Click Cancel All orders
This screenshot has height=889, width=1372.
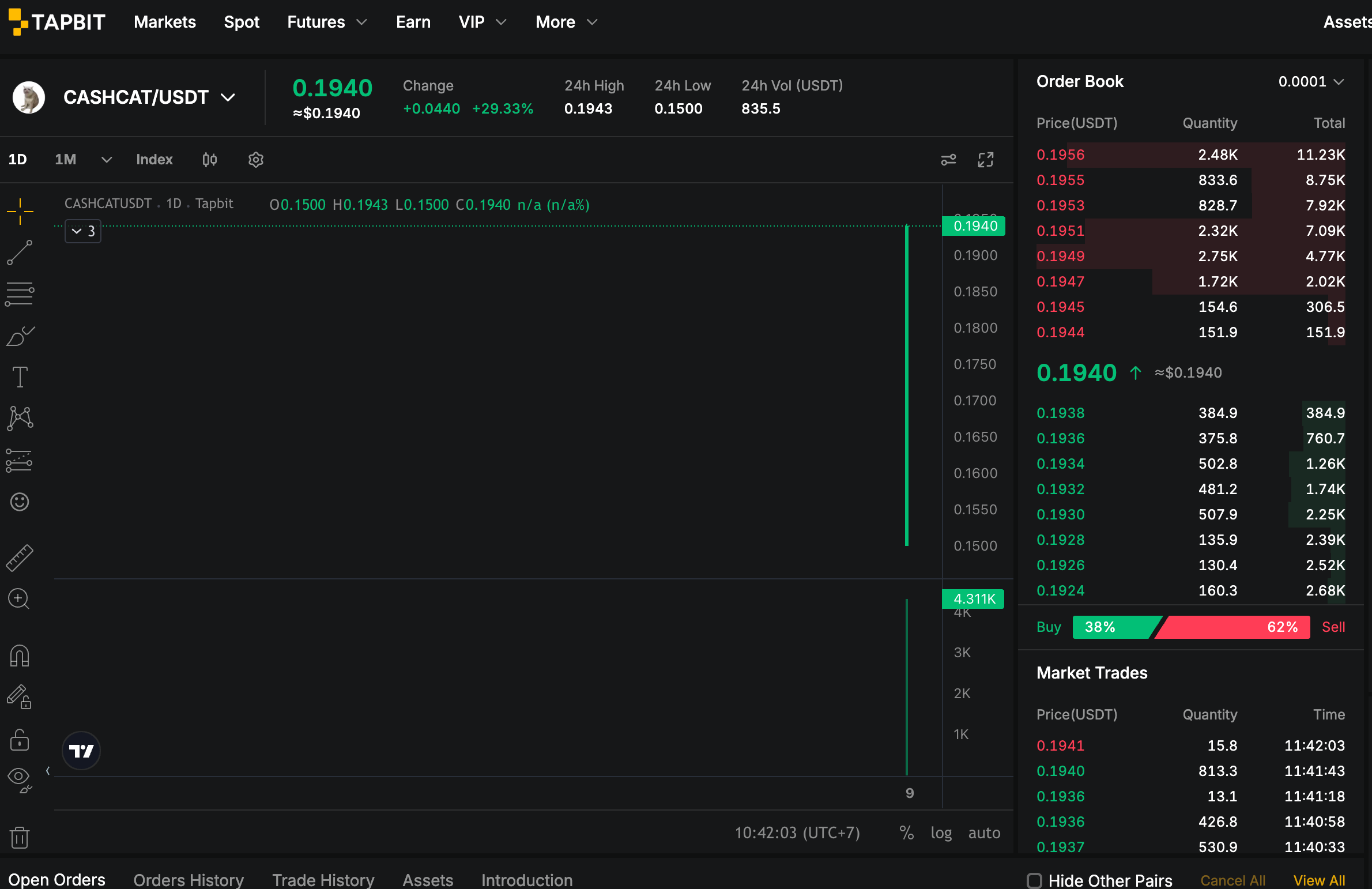[1232, 880]
